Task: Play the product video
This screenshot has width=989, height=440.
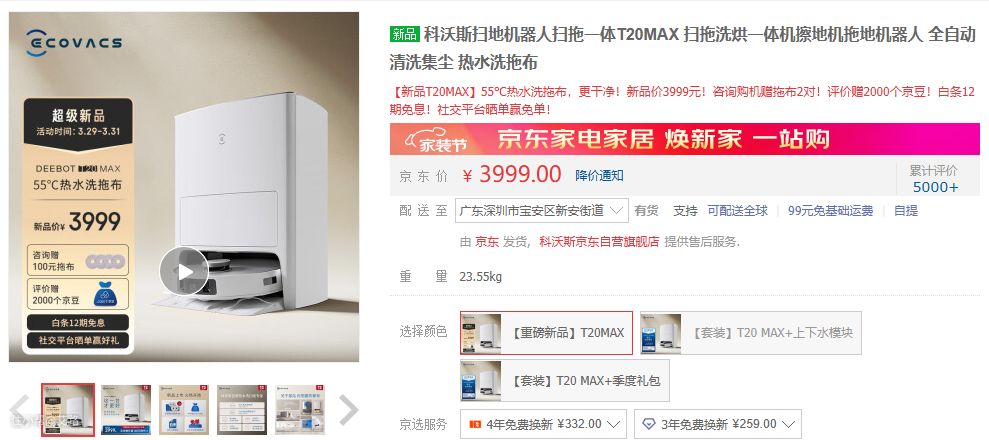Action: [184, 271]
